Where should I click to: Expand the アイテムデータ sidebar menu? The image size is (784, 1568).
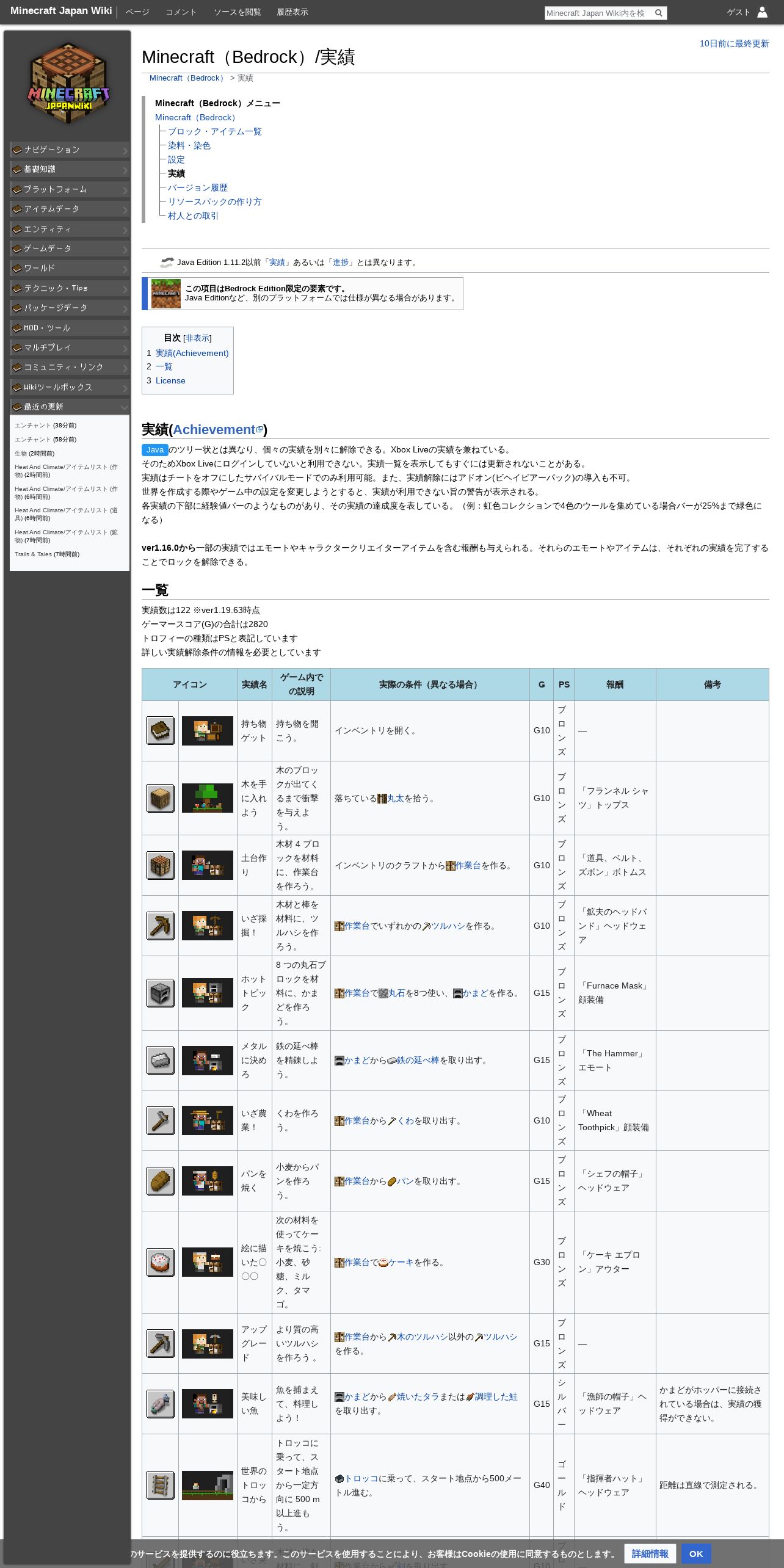(x=70, y=209)
